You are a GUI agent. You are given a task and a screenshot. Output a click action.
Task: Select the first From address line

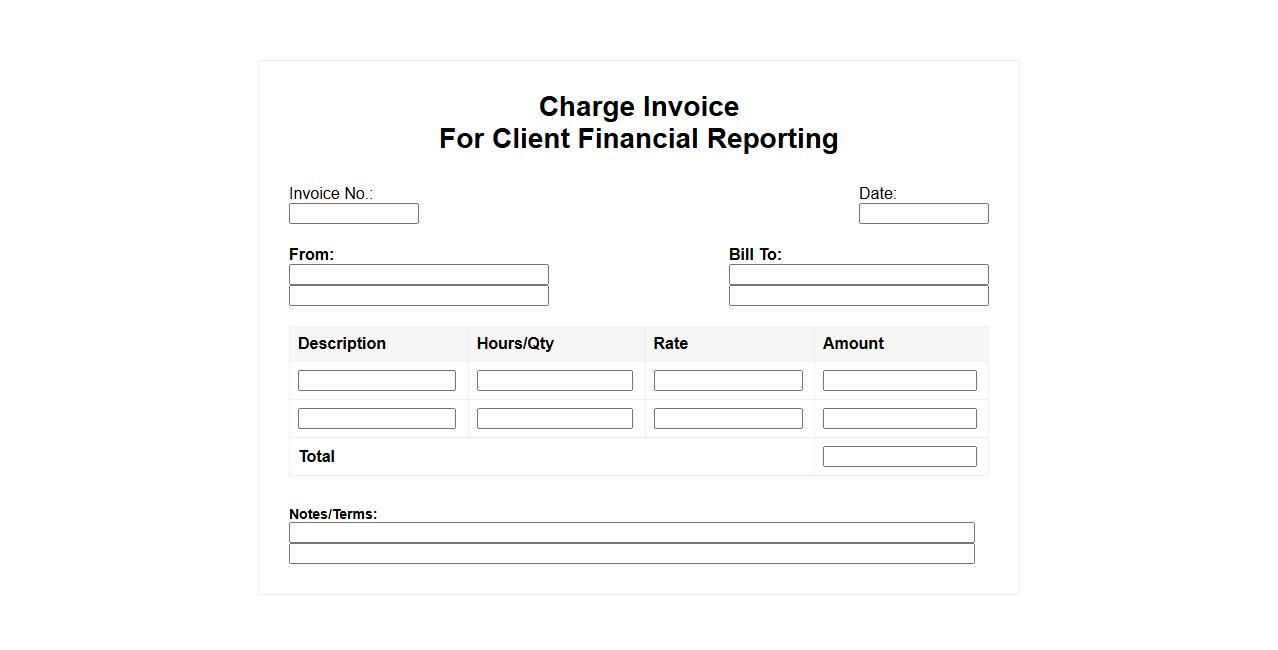click(418, 274)
